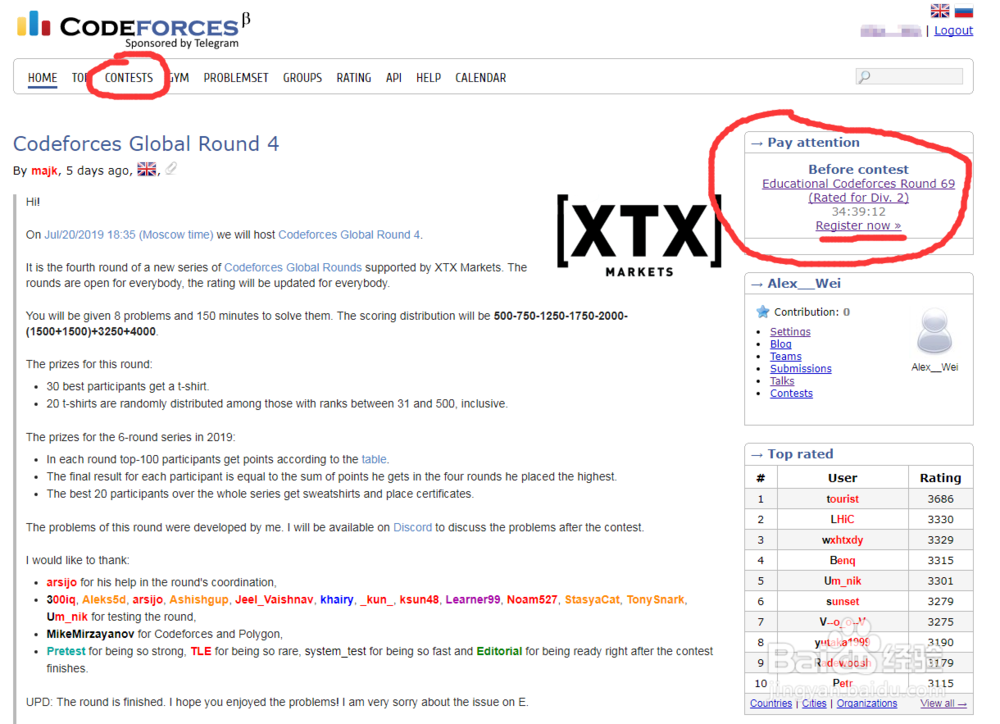Open the Alex__Wei avatar picture
This screenshot has width=1000, height=724.
pyautogui.click(x=934, y=331)
